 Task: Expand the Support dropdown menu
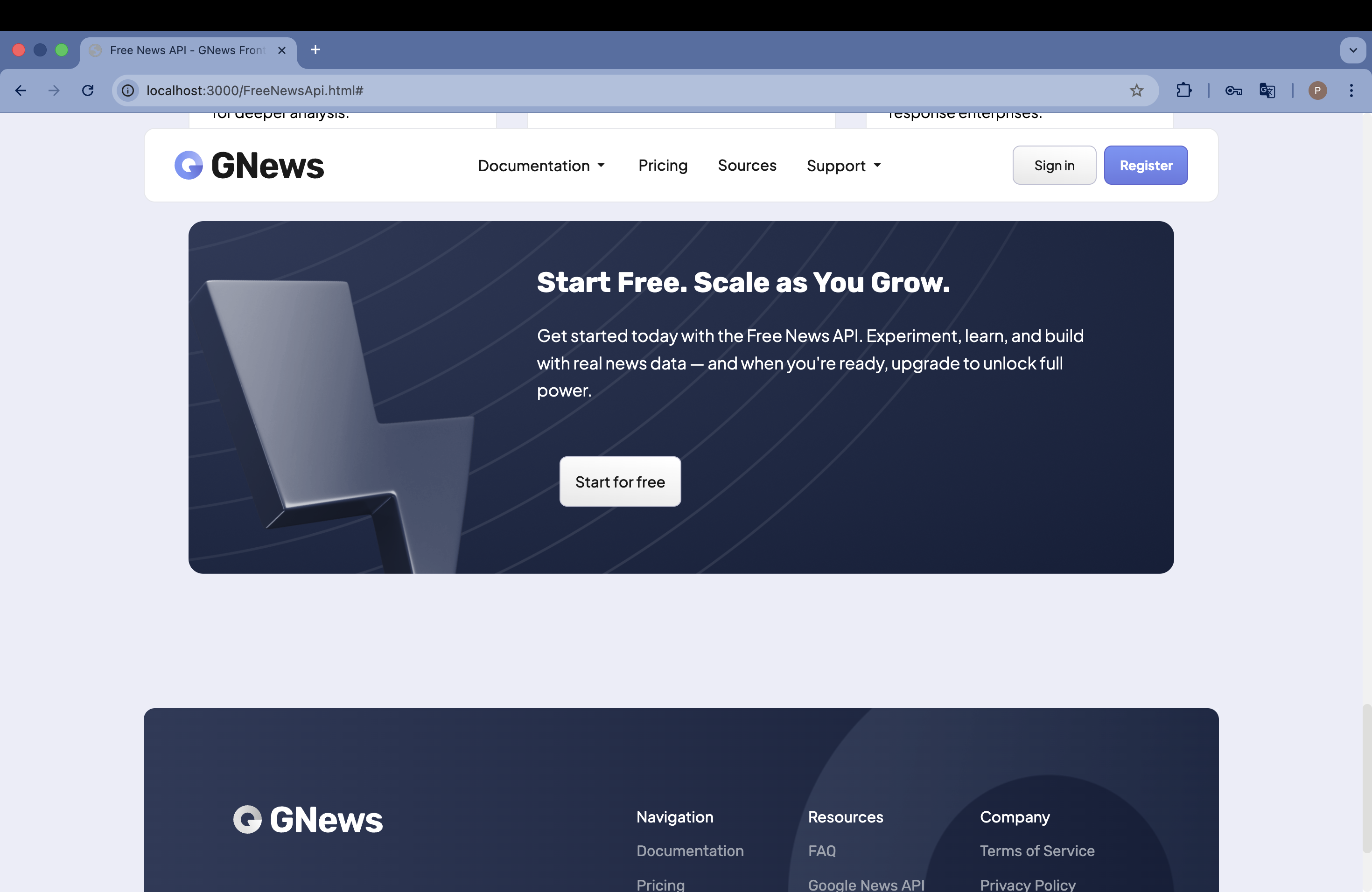(x=843, y=165)
